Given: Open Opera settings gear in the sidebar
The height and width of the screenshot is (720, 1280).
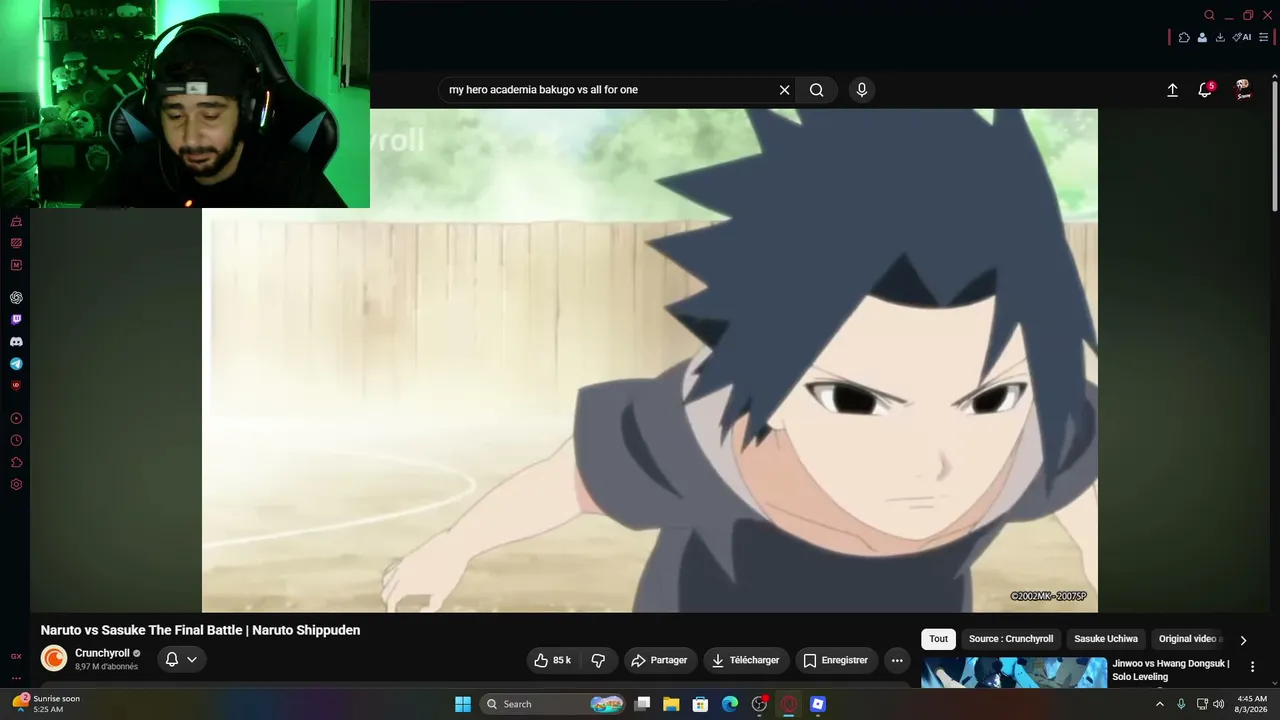Looking at the screenshot, I should pos(16,484).
